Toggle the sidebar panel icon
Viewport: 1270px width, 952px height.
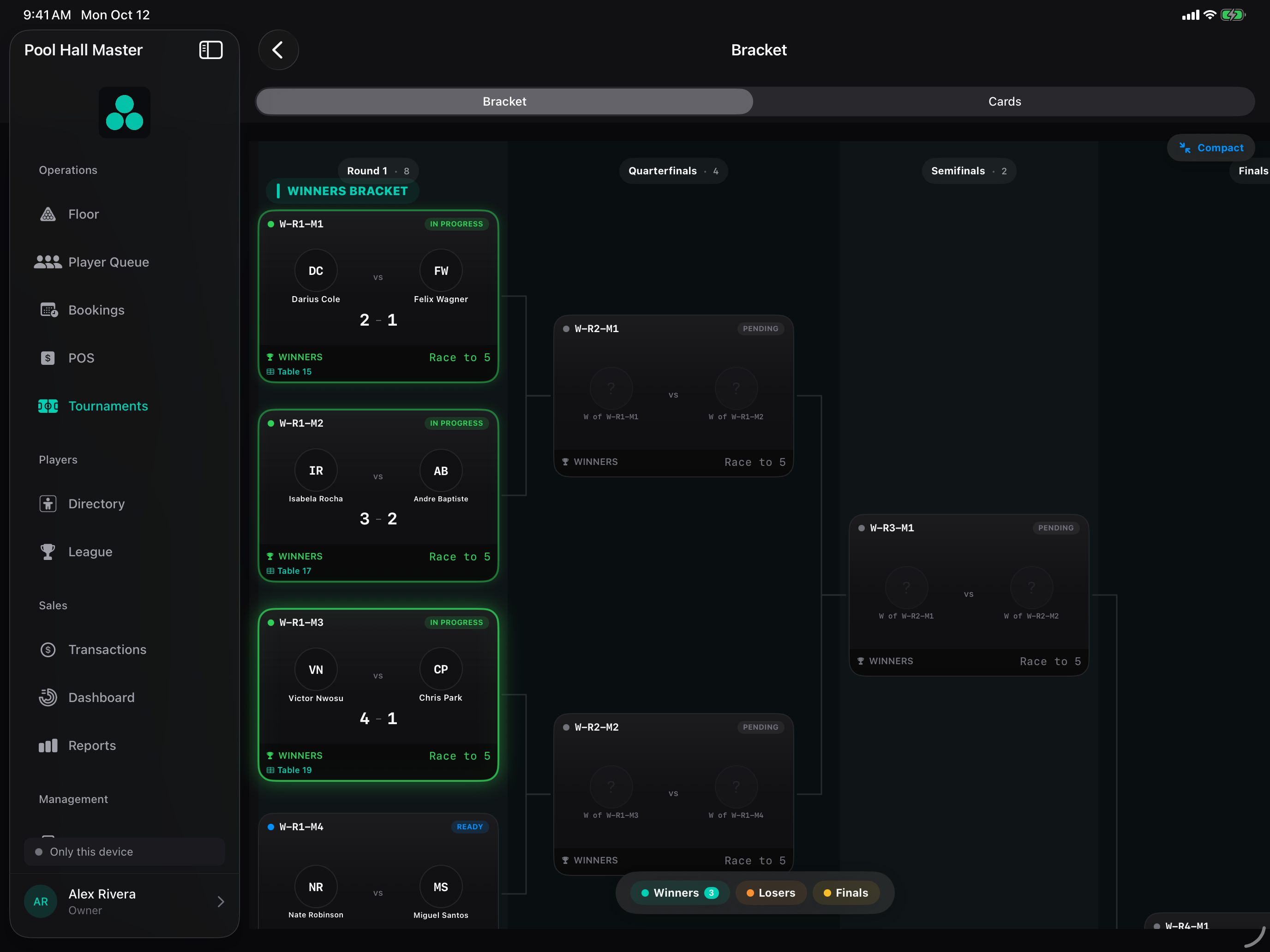(x=211, y=50)
